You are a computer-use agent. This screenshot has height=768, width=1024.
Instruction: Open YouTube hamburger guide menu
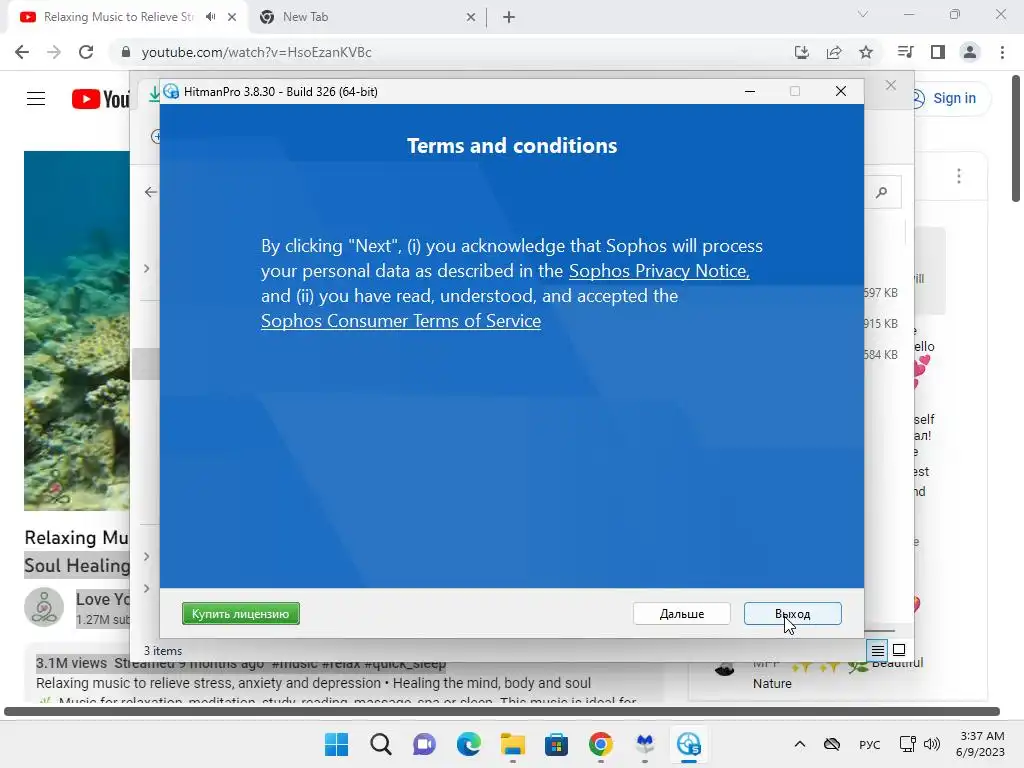point(36,99)
